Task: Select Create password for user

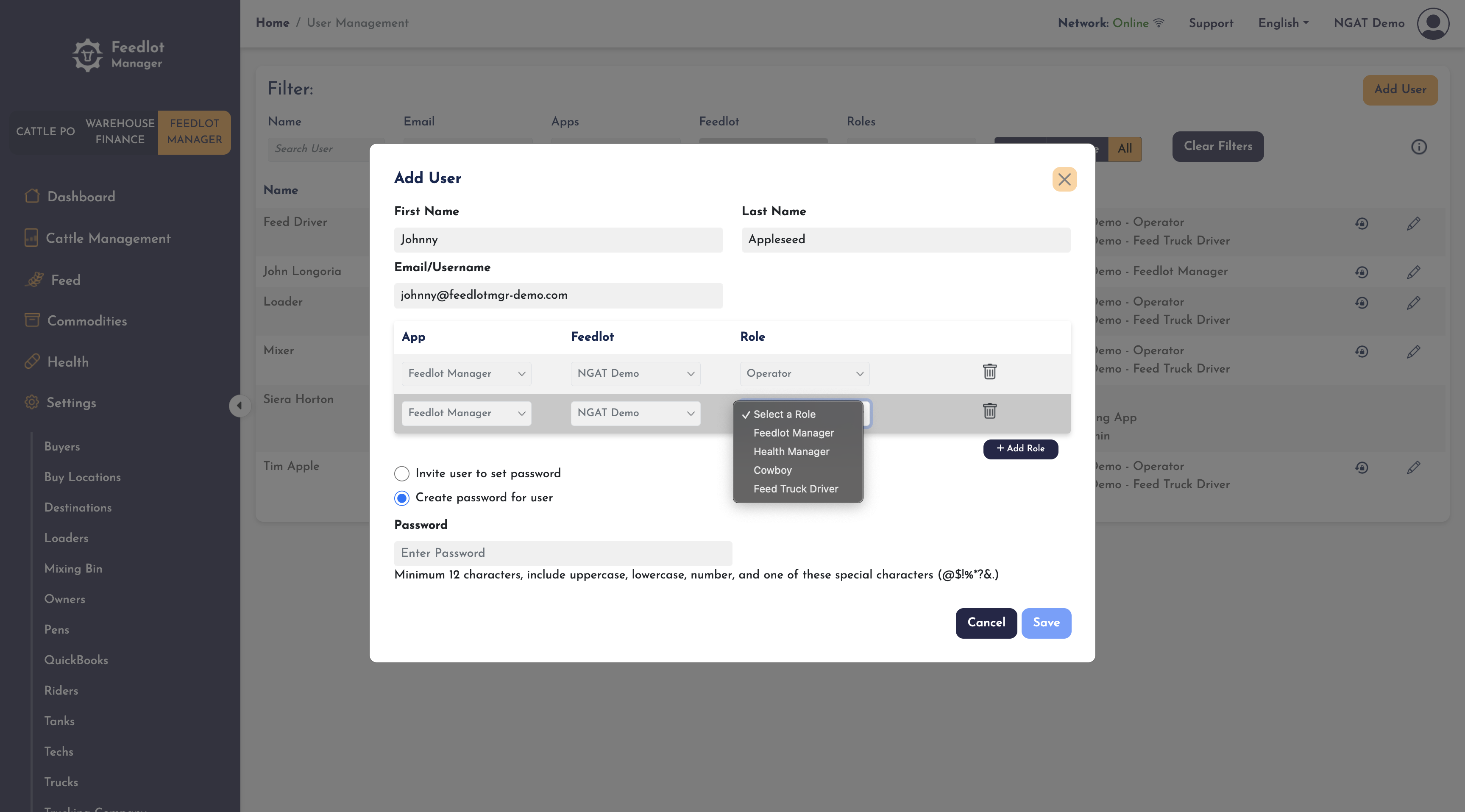Action: coord(401,498)
